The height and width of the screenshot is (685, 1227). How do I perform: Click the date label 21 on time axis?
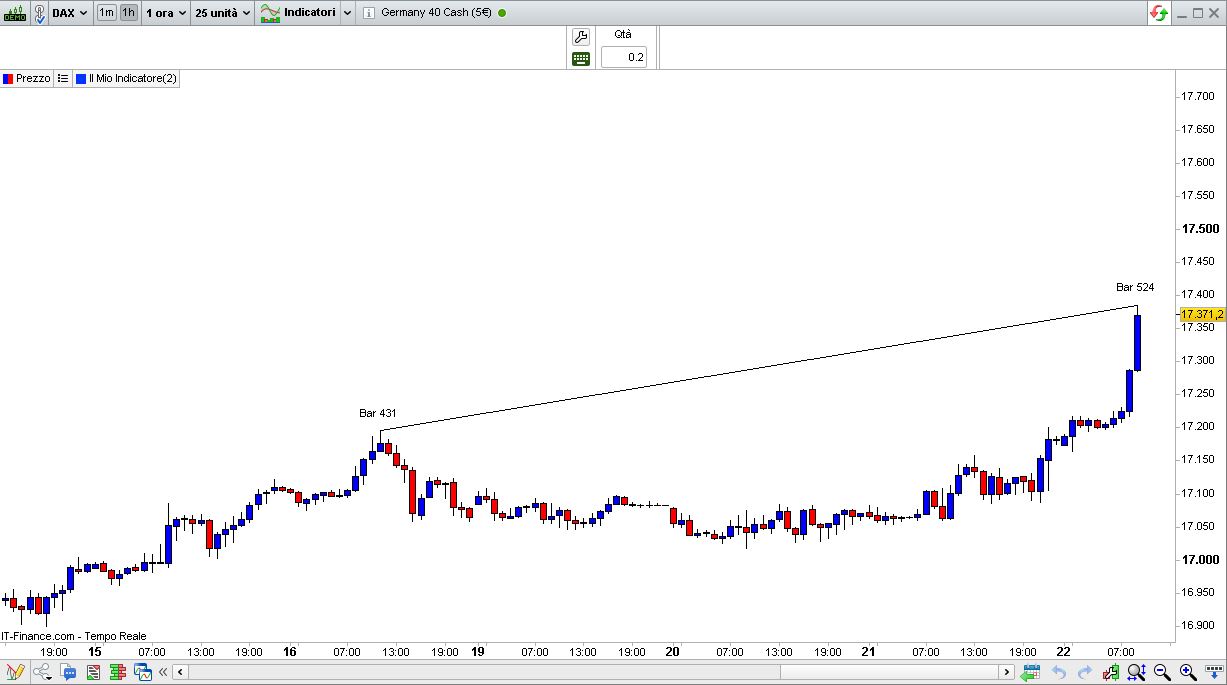point(868,652)
